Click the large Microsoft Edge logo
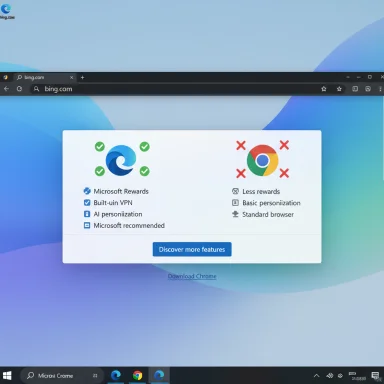384x384 pixels. [121, 160]
